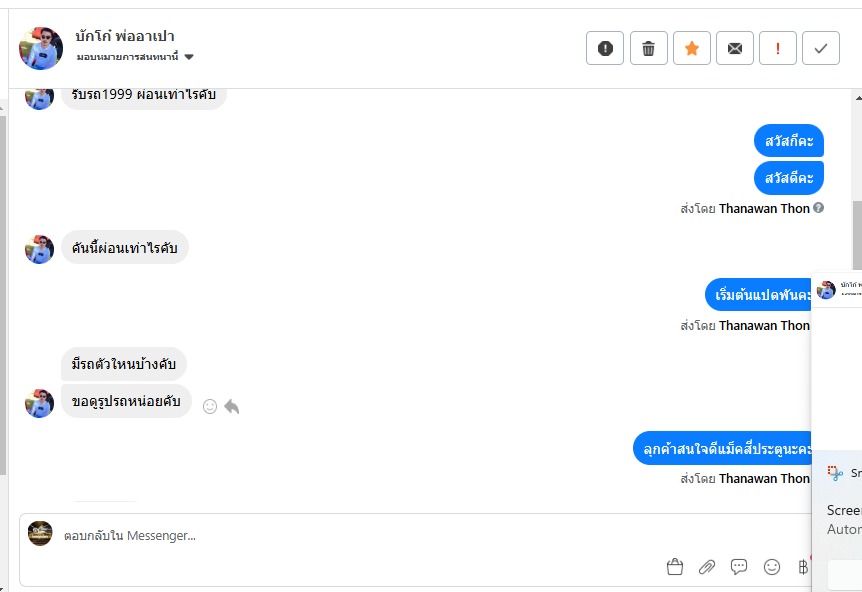Open the emoji picker in composer
Viewport: 862px width, 592px height.
(x=772, y=567)
